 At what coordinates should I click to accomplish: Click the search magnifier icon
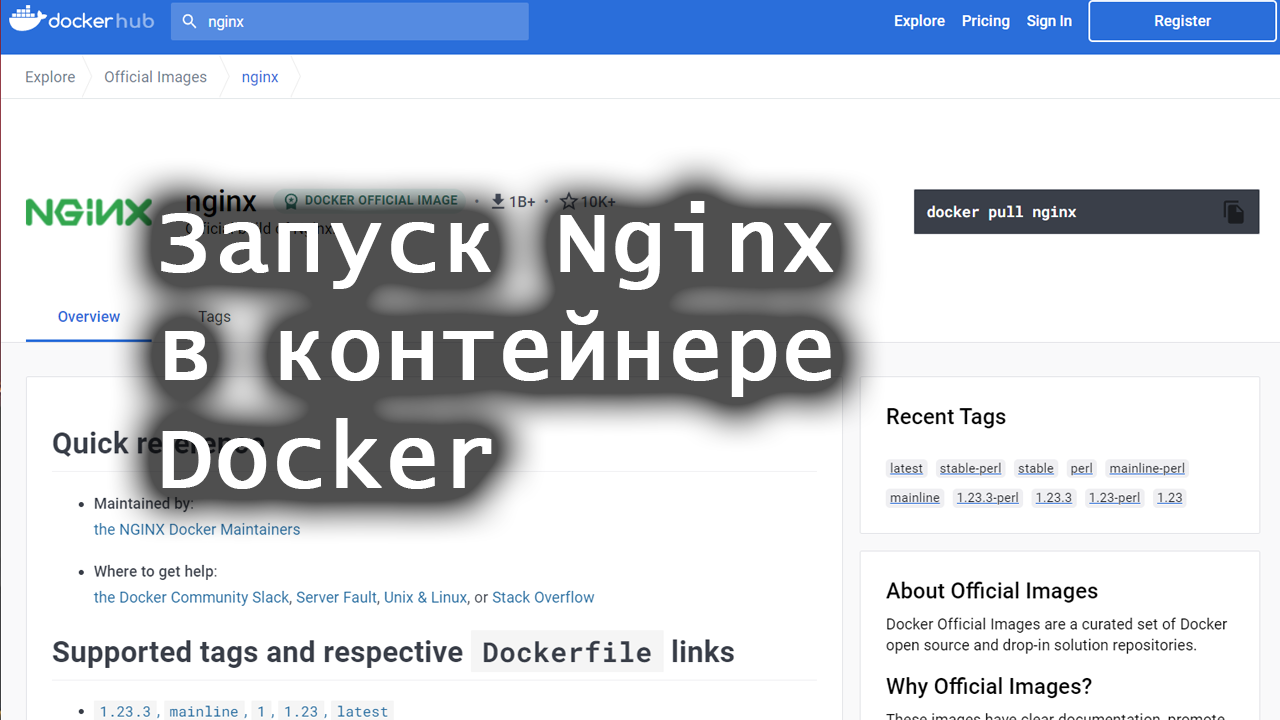[189, 21]
